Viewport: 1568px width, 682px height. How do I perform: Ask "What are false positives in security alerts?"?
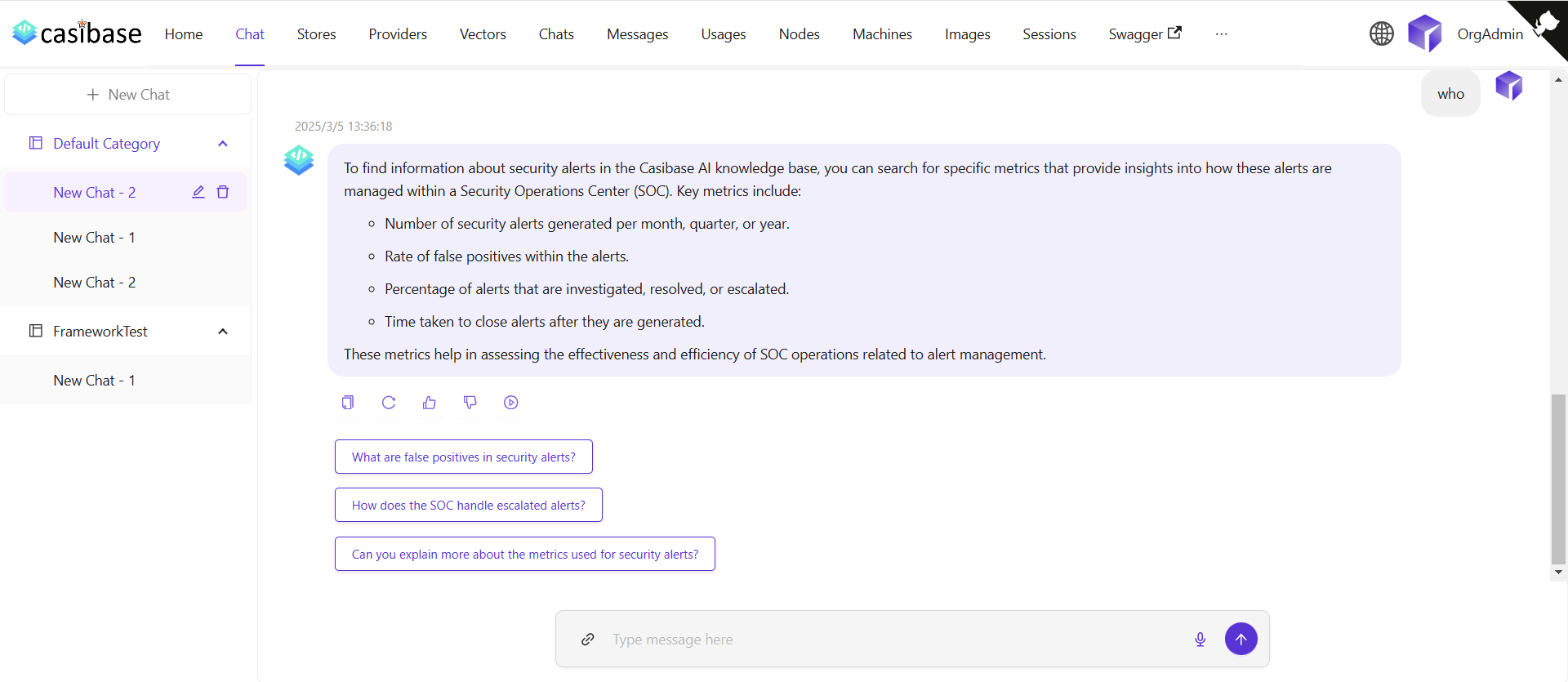tap(463, 457)
